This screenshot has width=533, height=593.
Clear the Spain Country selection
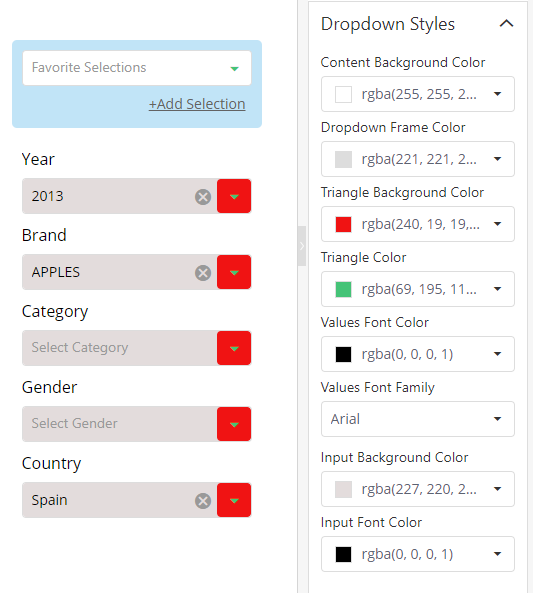pyautogui.click(x=203, y=501)
